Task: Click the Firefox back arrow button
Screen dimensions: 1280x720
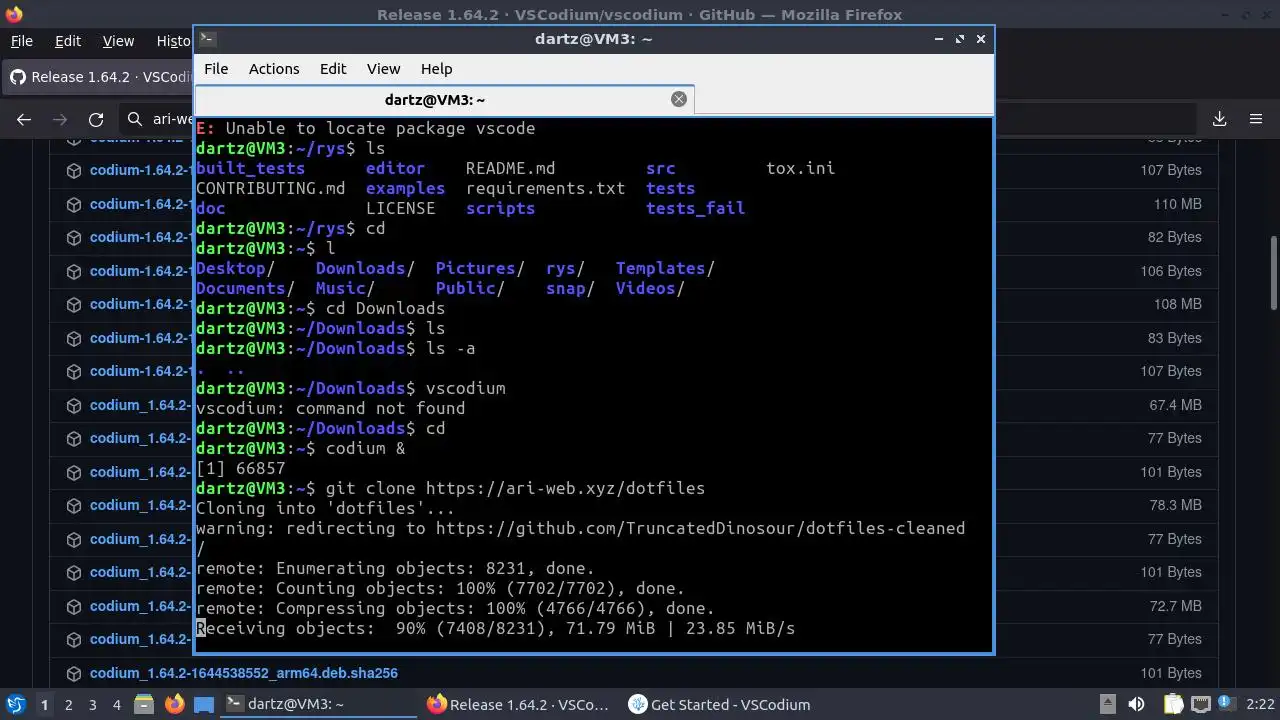Action: click(x=24, y=119)
